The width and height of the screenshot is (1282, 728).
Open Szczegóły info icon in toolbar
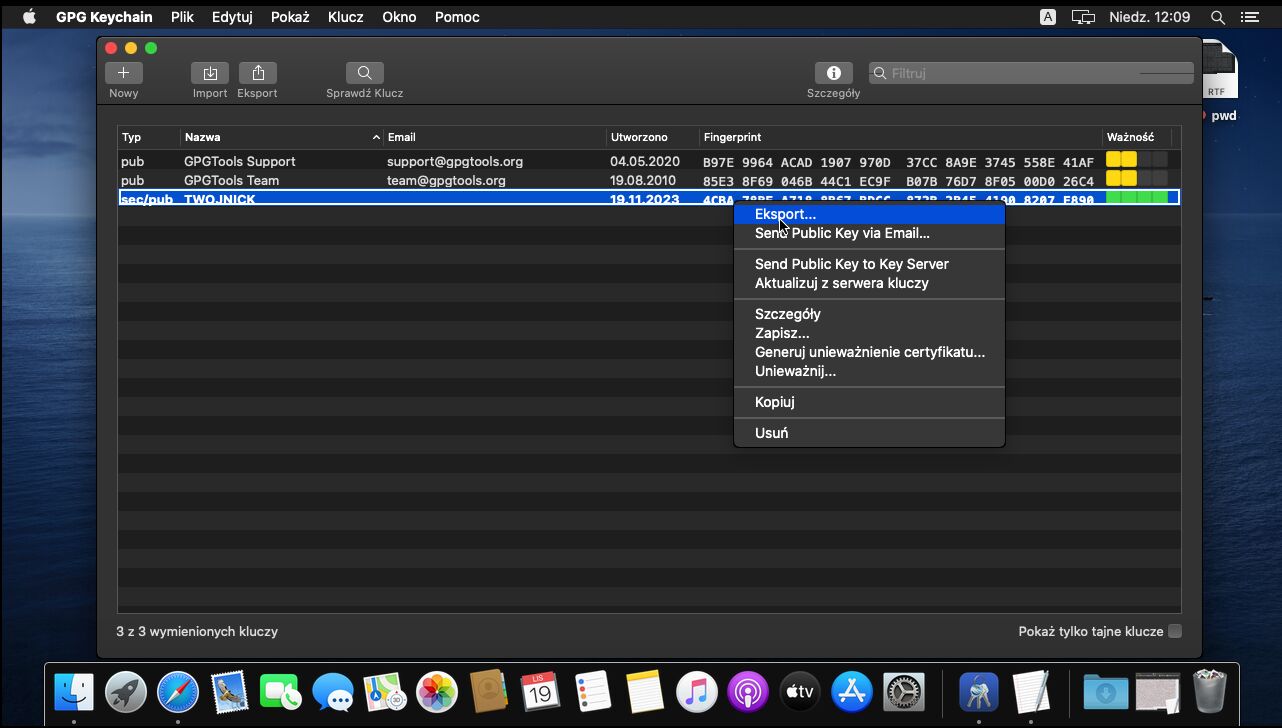[833, 73]
